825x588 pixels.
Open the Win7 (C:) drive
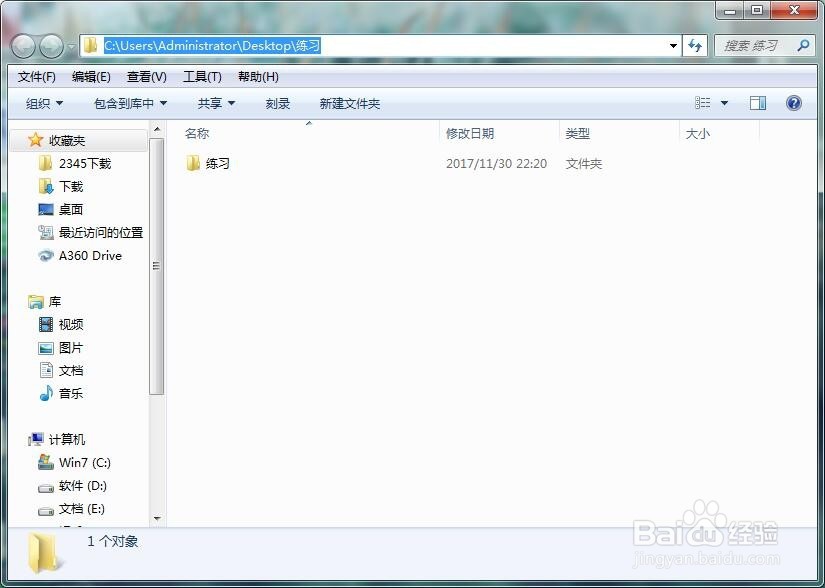click(x=82, y=462)
